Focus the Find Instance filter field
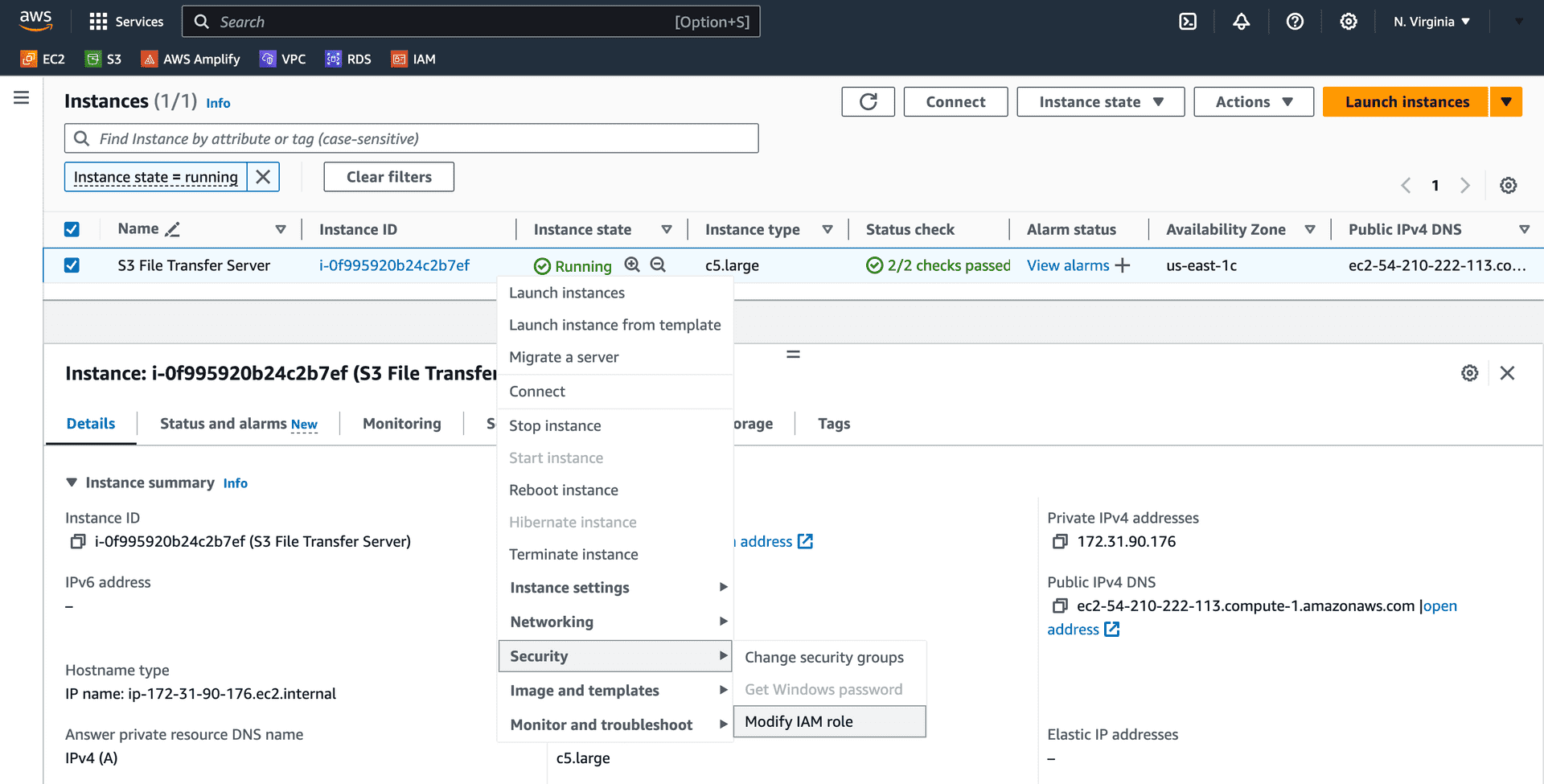Screen dimensions: 1544x784 click(412, 138)
